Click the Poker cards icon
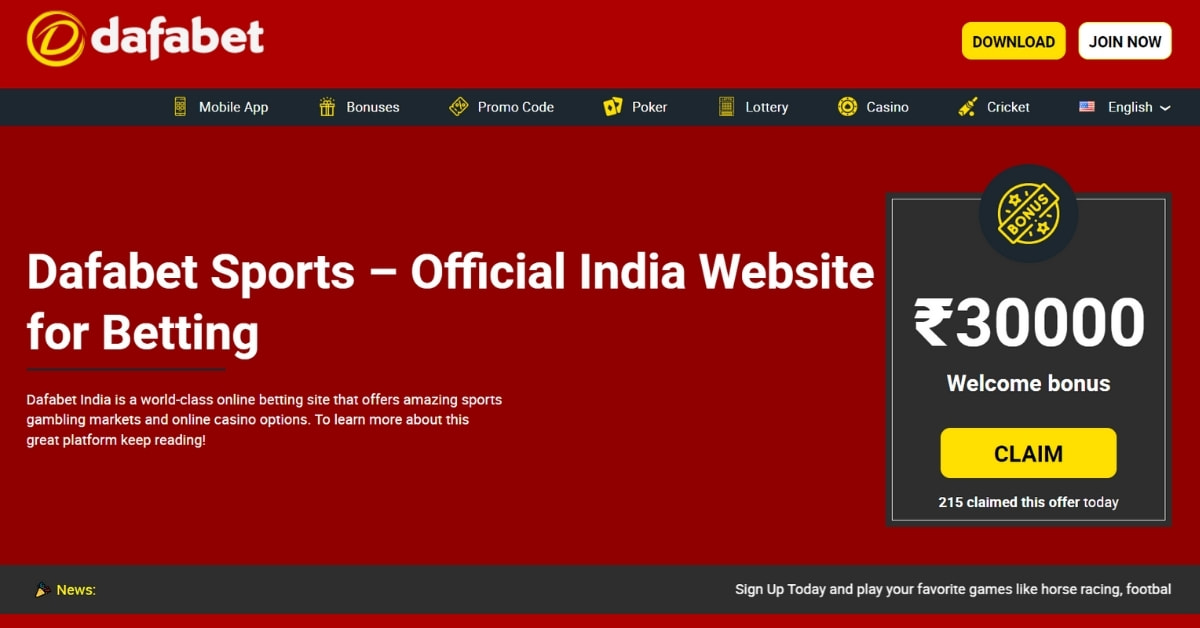The height and width of the screenshot is (628, 1200). coord(613,107)
